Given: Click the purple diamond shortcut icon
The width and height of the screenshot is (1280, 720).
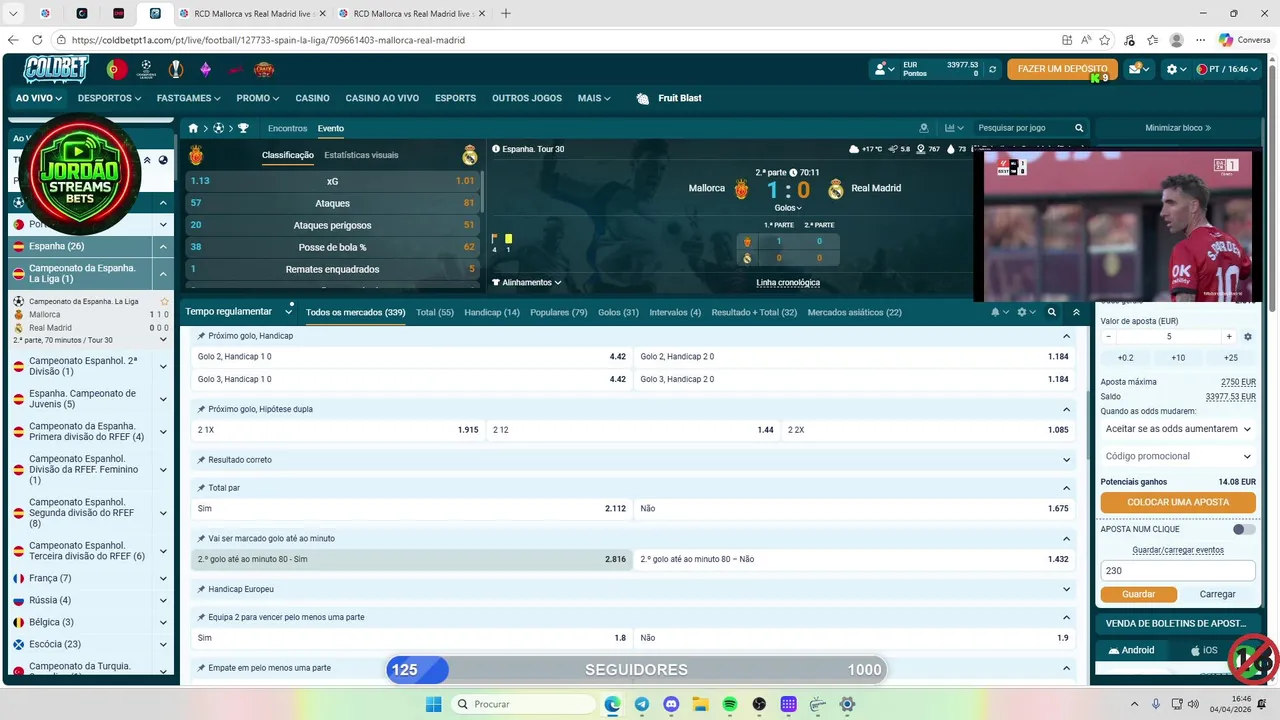Looking at the screenshot, I should coord(205,69).
